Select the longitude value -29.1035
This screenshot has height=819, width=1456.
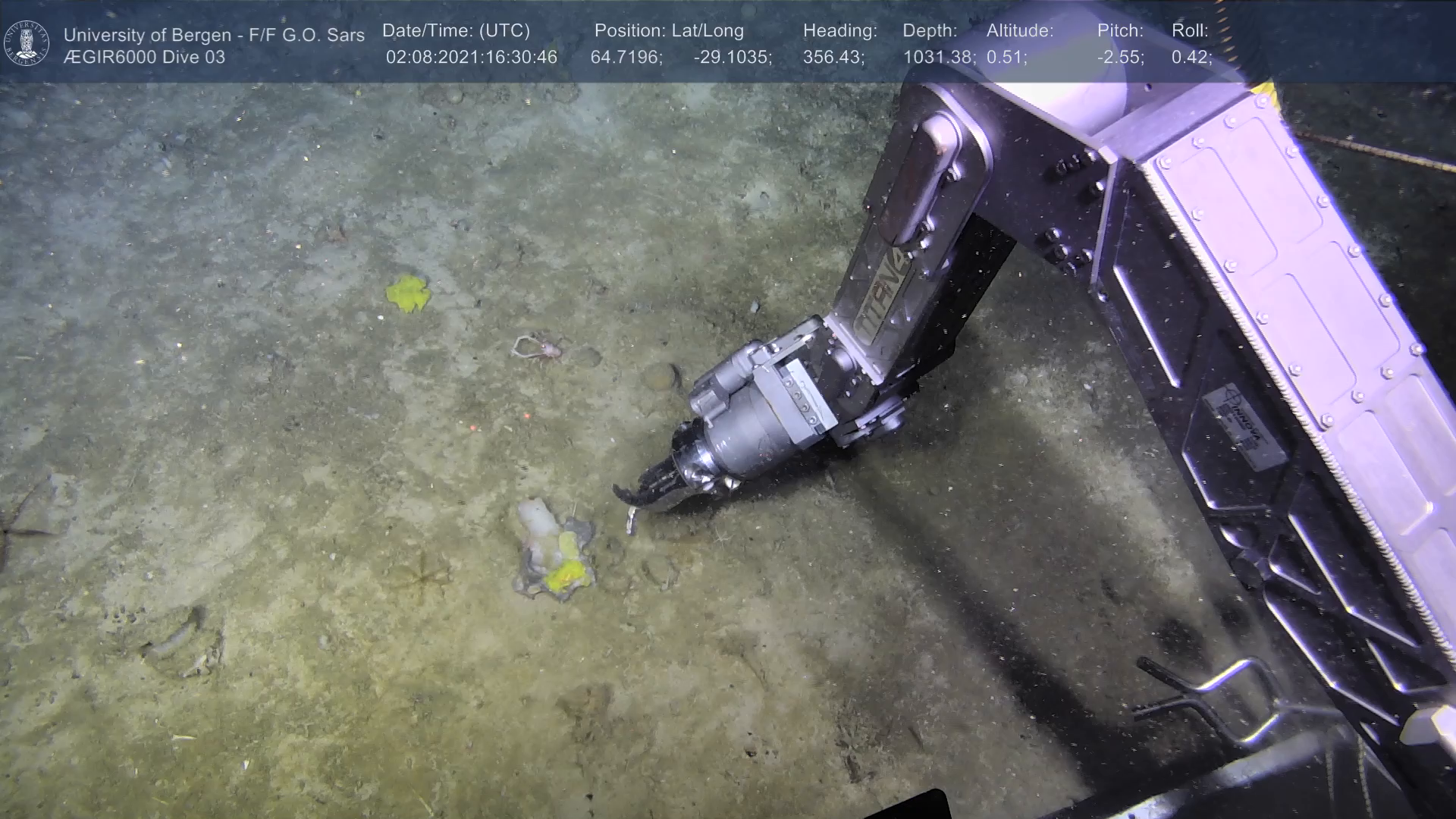[733, 58]
